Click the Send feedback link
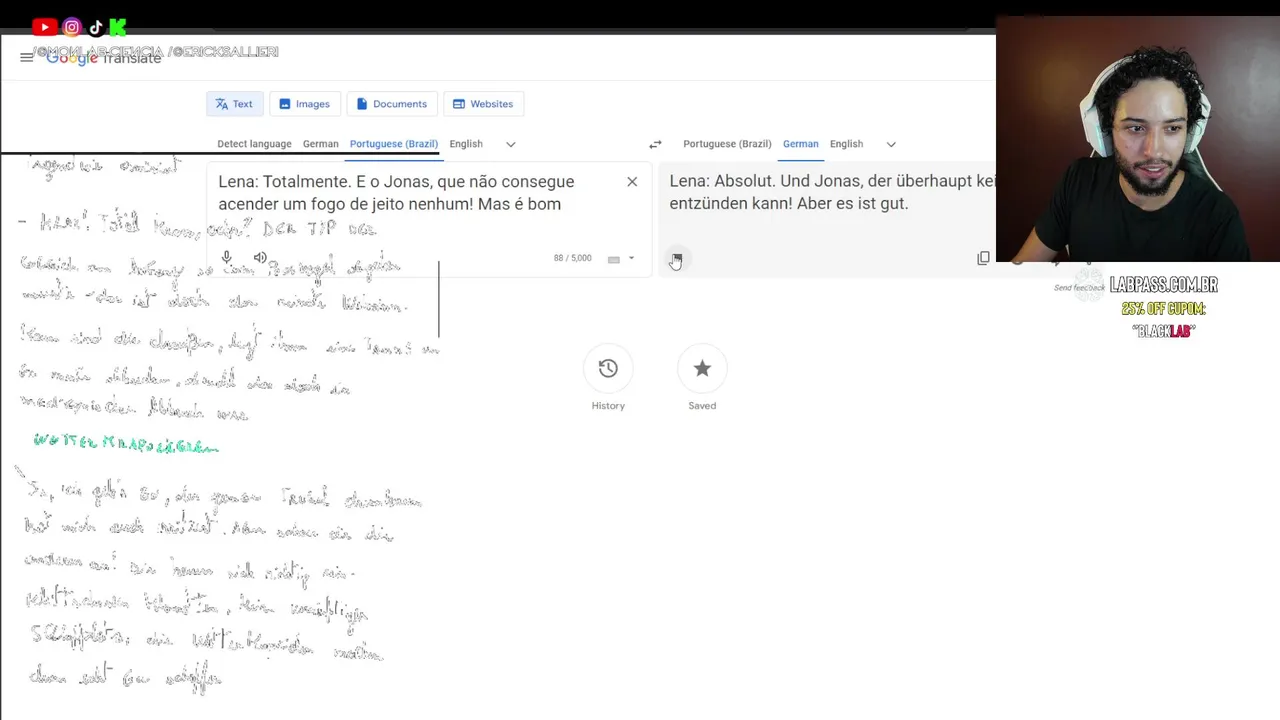Screen dimensions: 1280x720 click(1079, 288)
